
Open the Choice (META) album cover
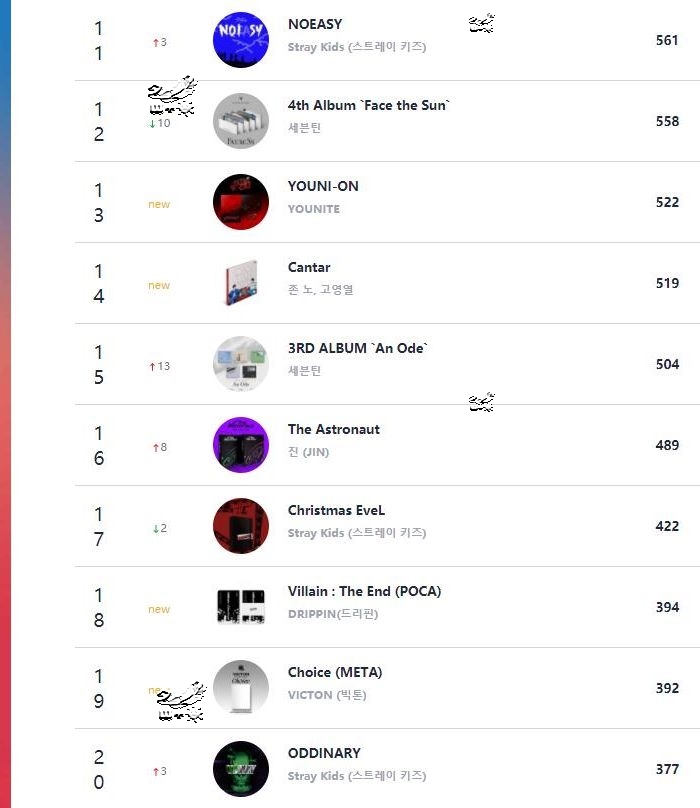(x=241, y=688)
